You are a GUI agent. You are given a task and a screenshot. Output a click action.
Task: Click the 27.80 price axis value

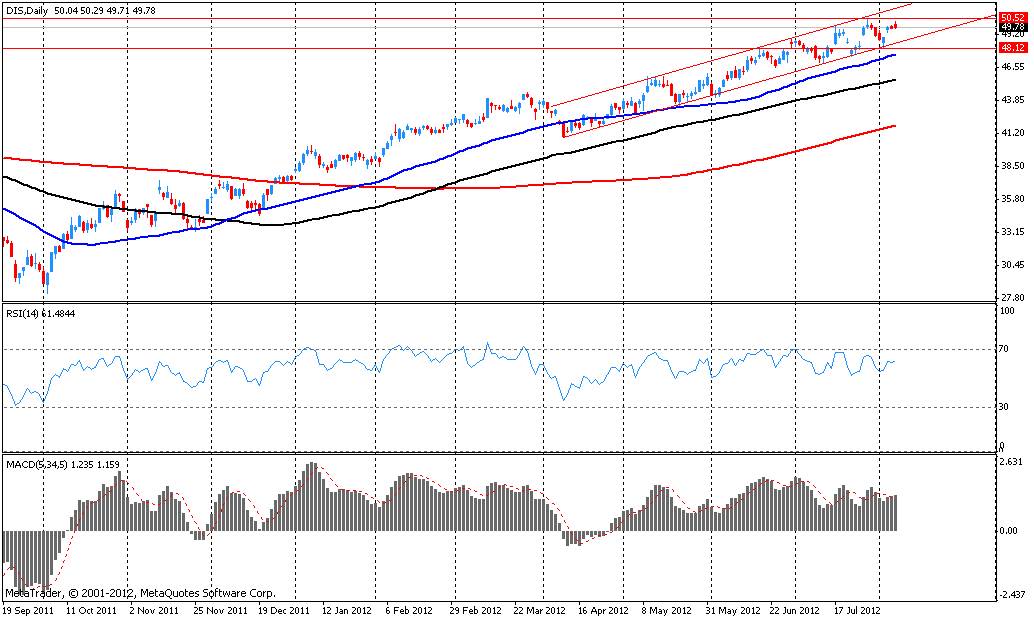[x=1013, y=297]
